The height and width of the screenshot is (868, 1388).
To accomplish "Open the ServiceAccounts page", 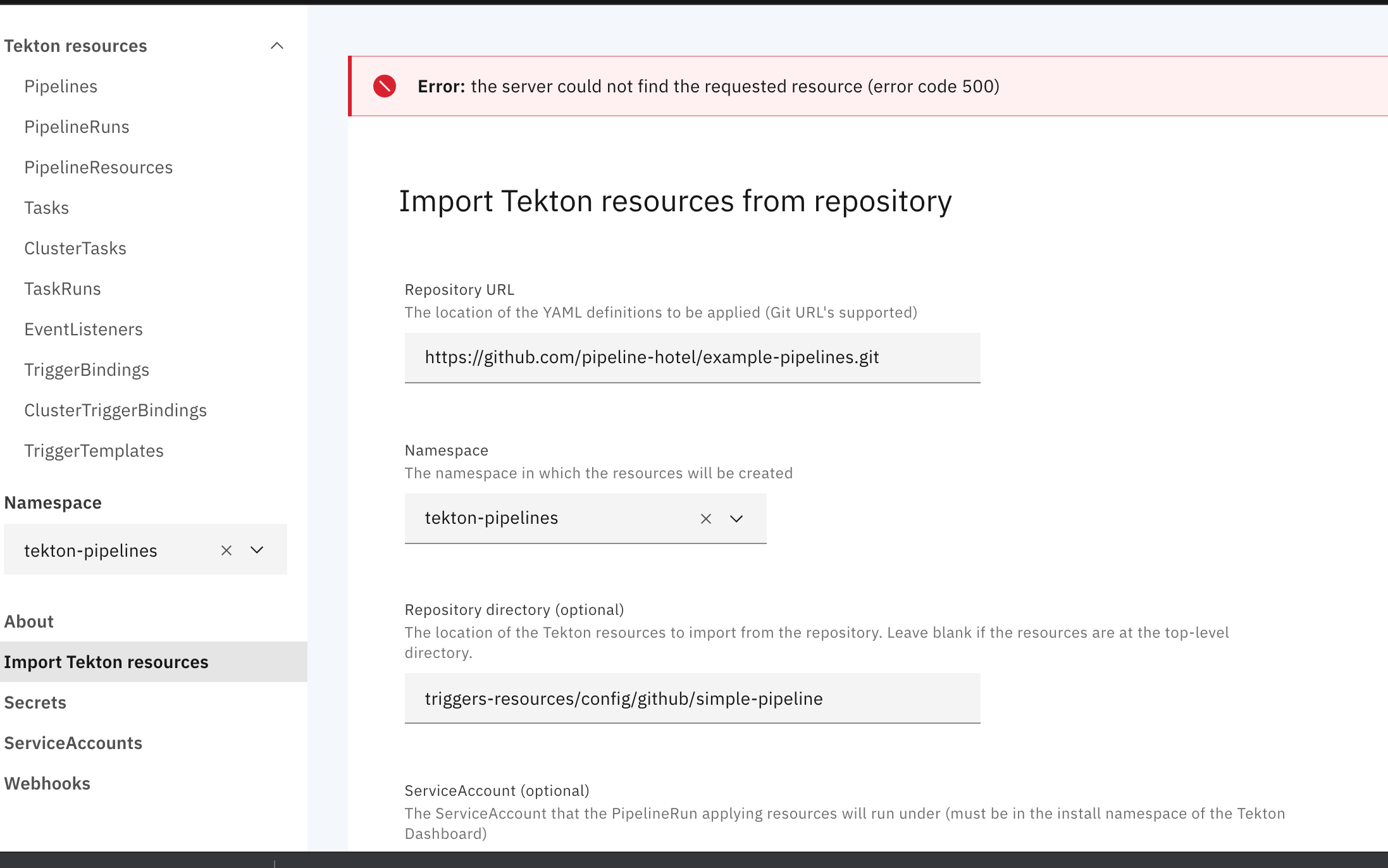I will tap(73, 743).
